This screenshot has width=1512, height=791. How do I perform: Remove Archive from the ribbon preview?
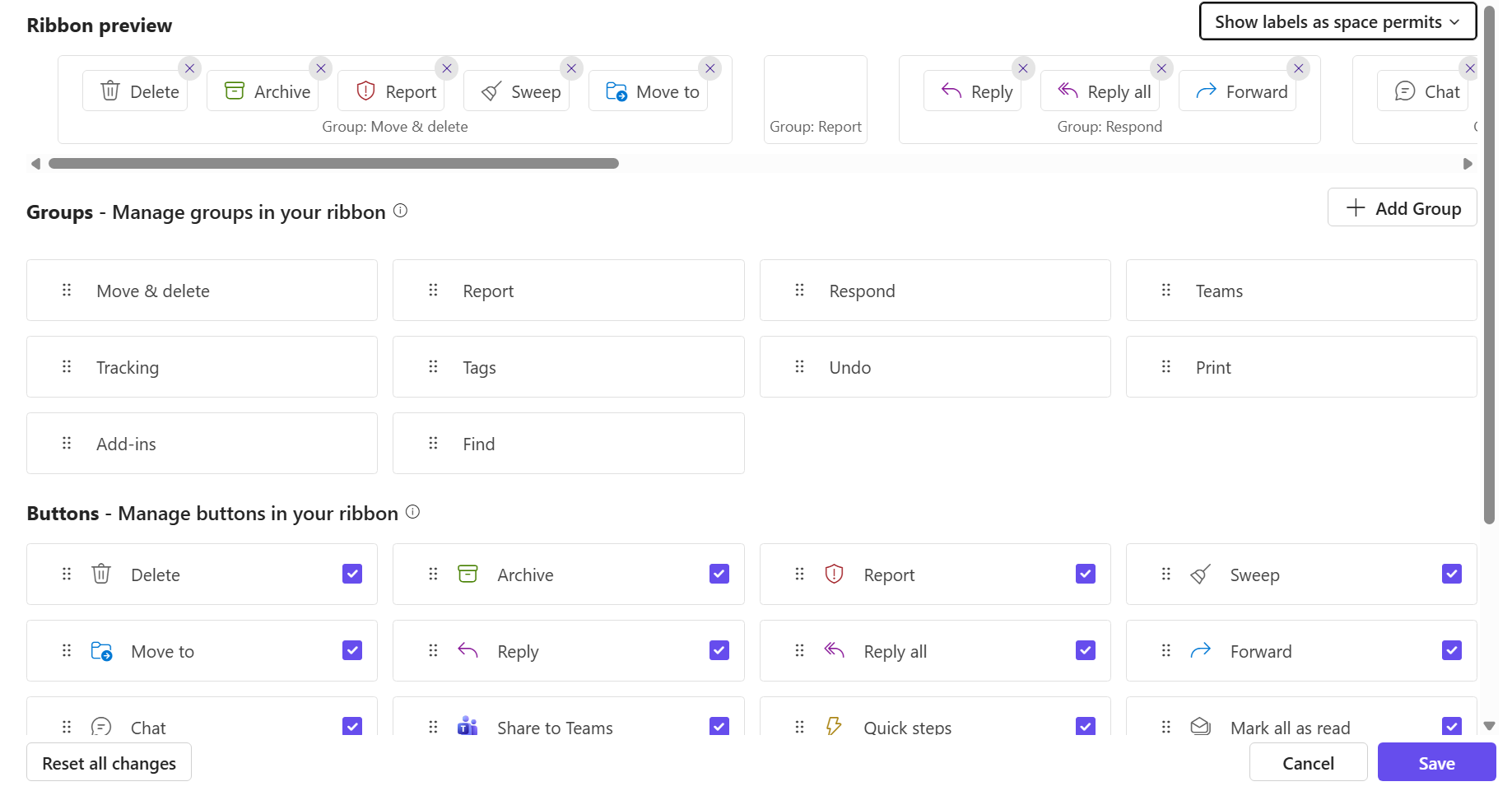coord(321,68)
